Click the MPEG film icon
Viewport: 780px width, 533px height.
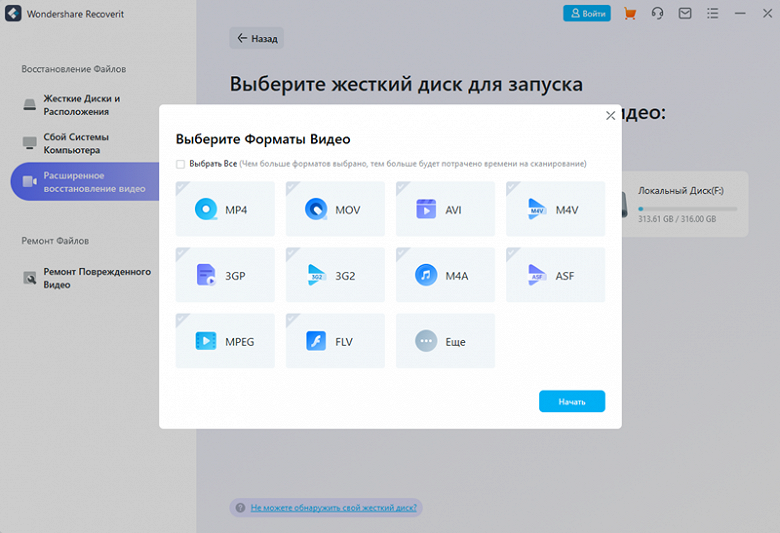(206, 341)
